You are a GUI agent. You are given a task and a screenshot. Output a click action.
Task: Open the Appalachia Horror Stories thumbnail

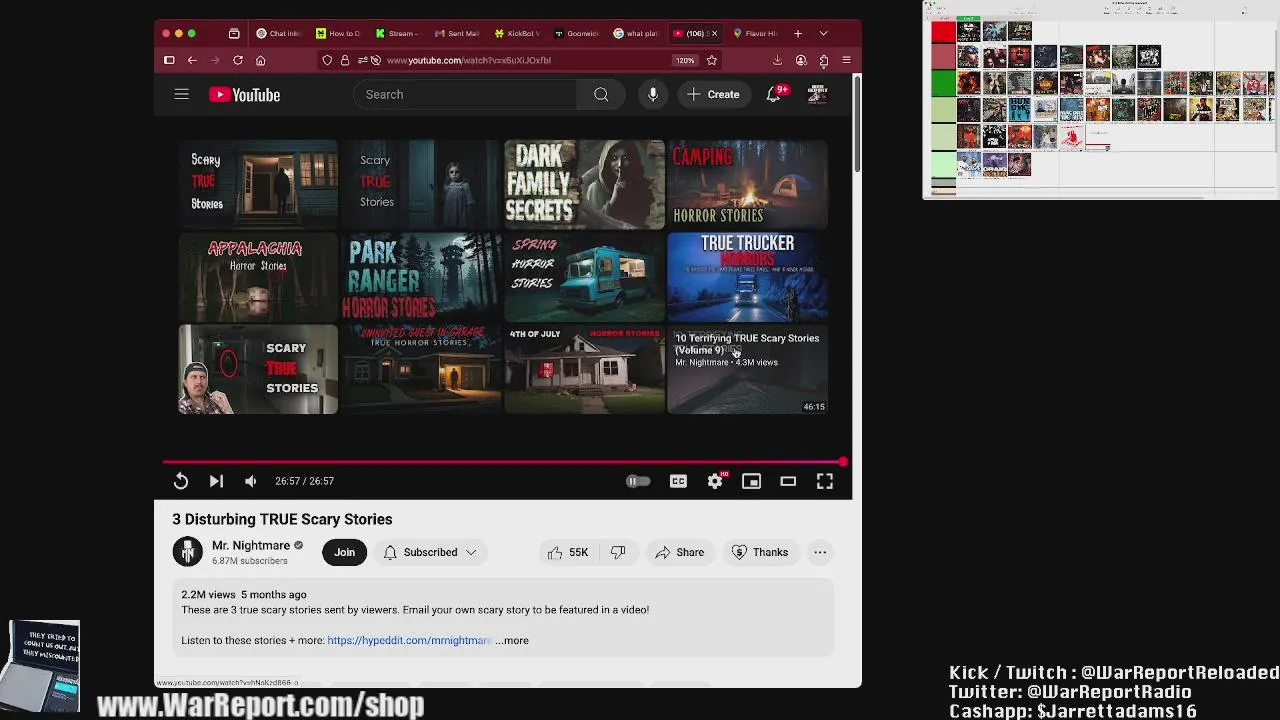tap(258, 277)
